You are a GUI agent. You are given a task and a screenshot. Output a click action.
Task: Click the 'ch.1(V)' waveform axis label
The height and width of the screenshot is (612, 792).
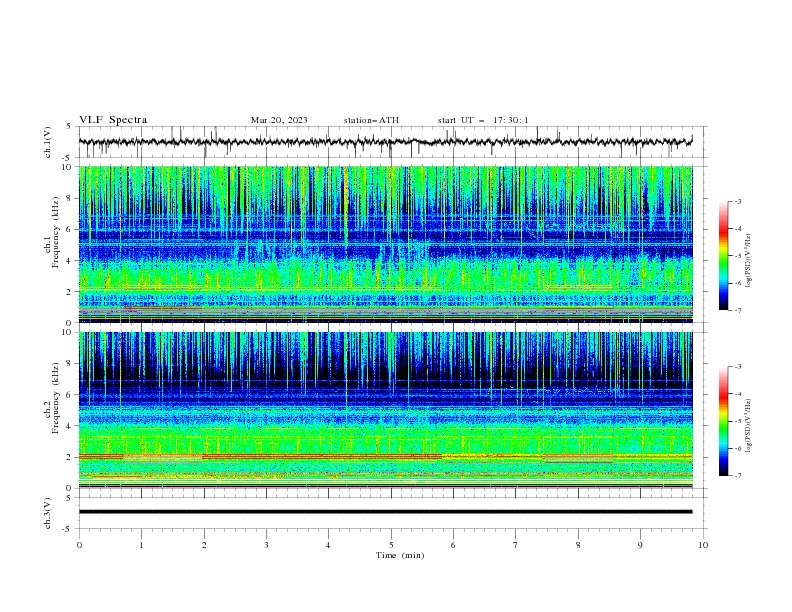click(x=48, y=142)
